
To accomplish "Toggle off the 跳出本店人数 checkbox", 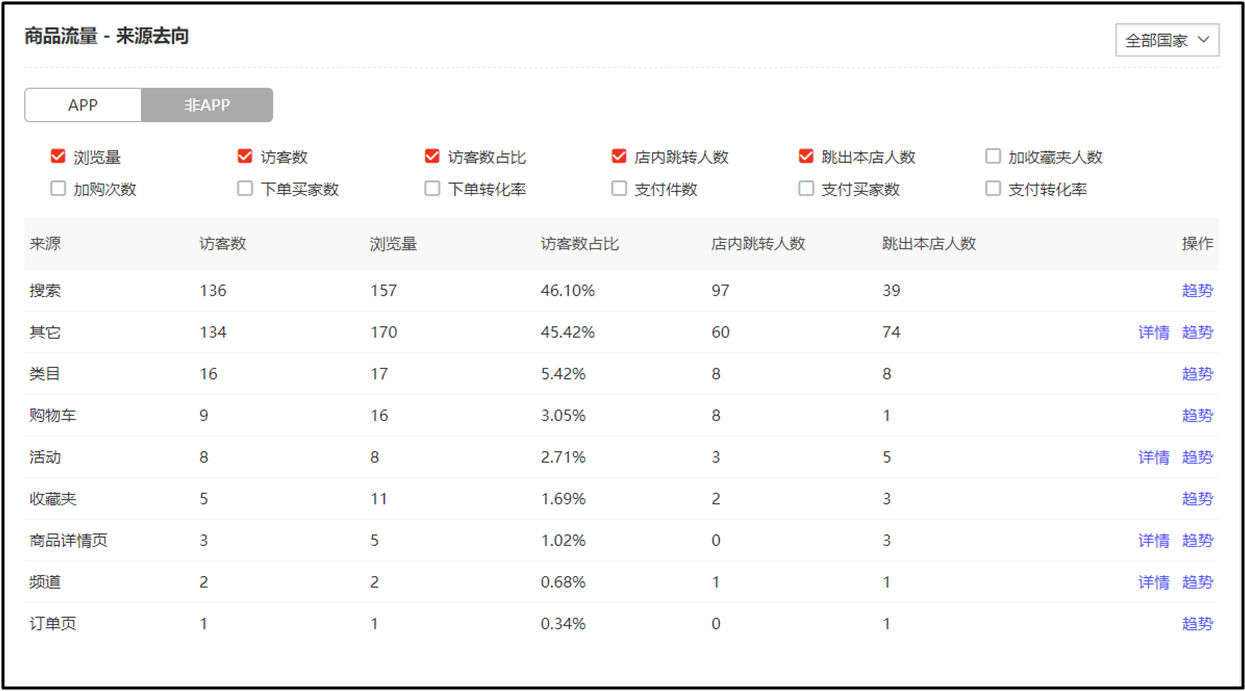I will (x=806, y=156).
